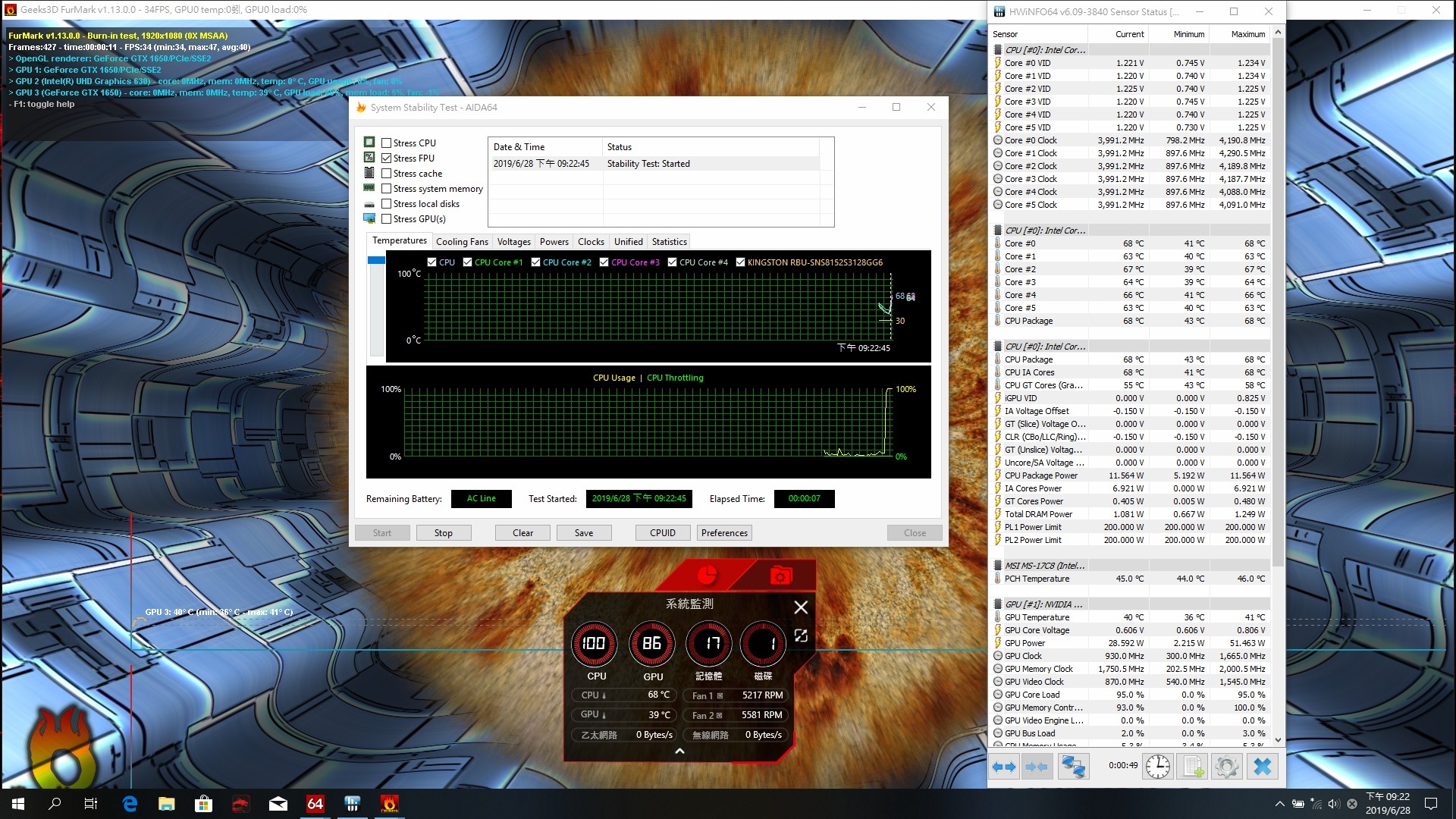
Task: Close the MSI system monitor widget
Action: (x=801, y=607)
